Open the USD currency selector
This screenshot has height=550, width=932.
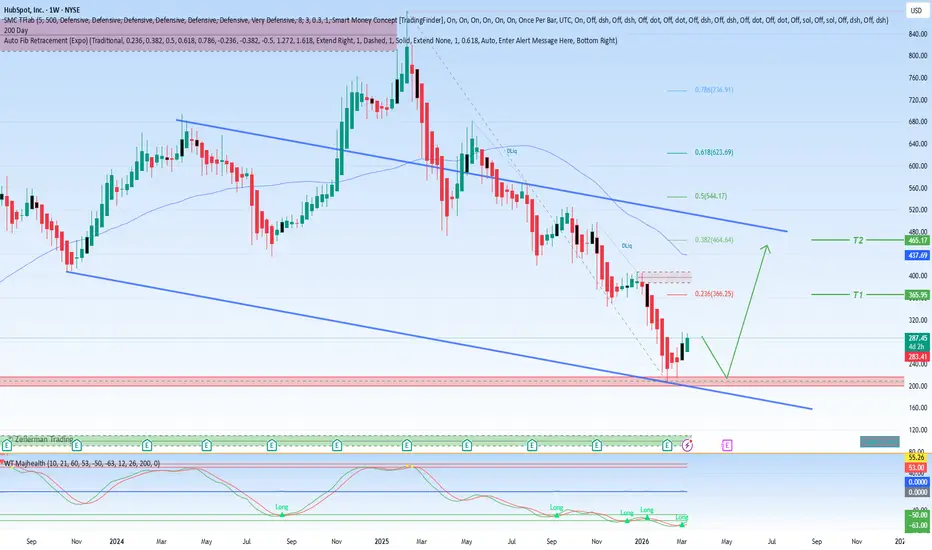point(916,10)
